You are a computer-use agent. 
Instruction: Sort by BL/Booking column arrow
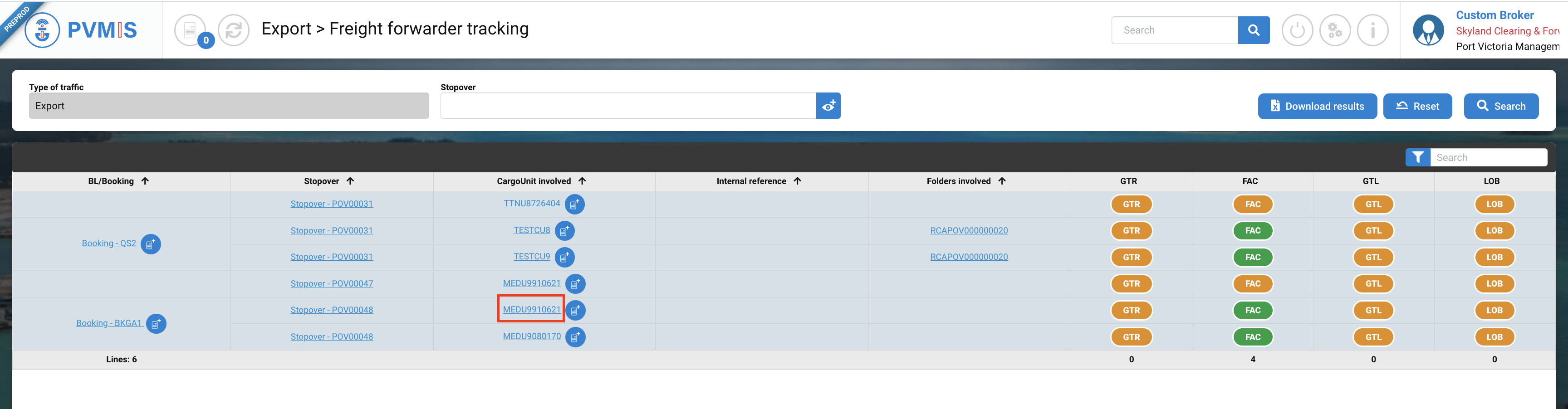tap(145, 181)
